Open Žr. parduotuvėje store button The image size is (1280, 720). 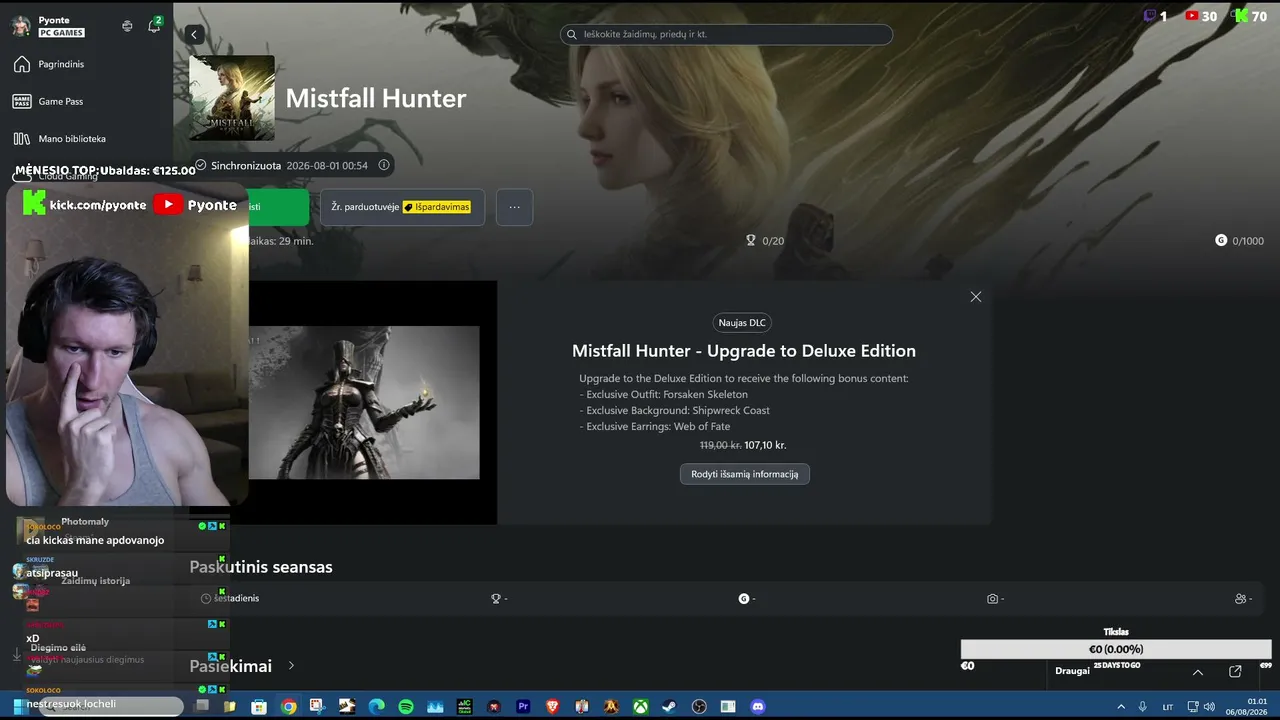(402, 207)
